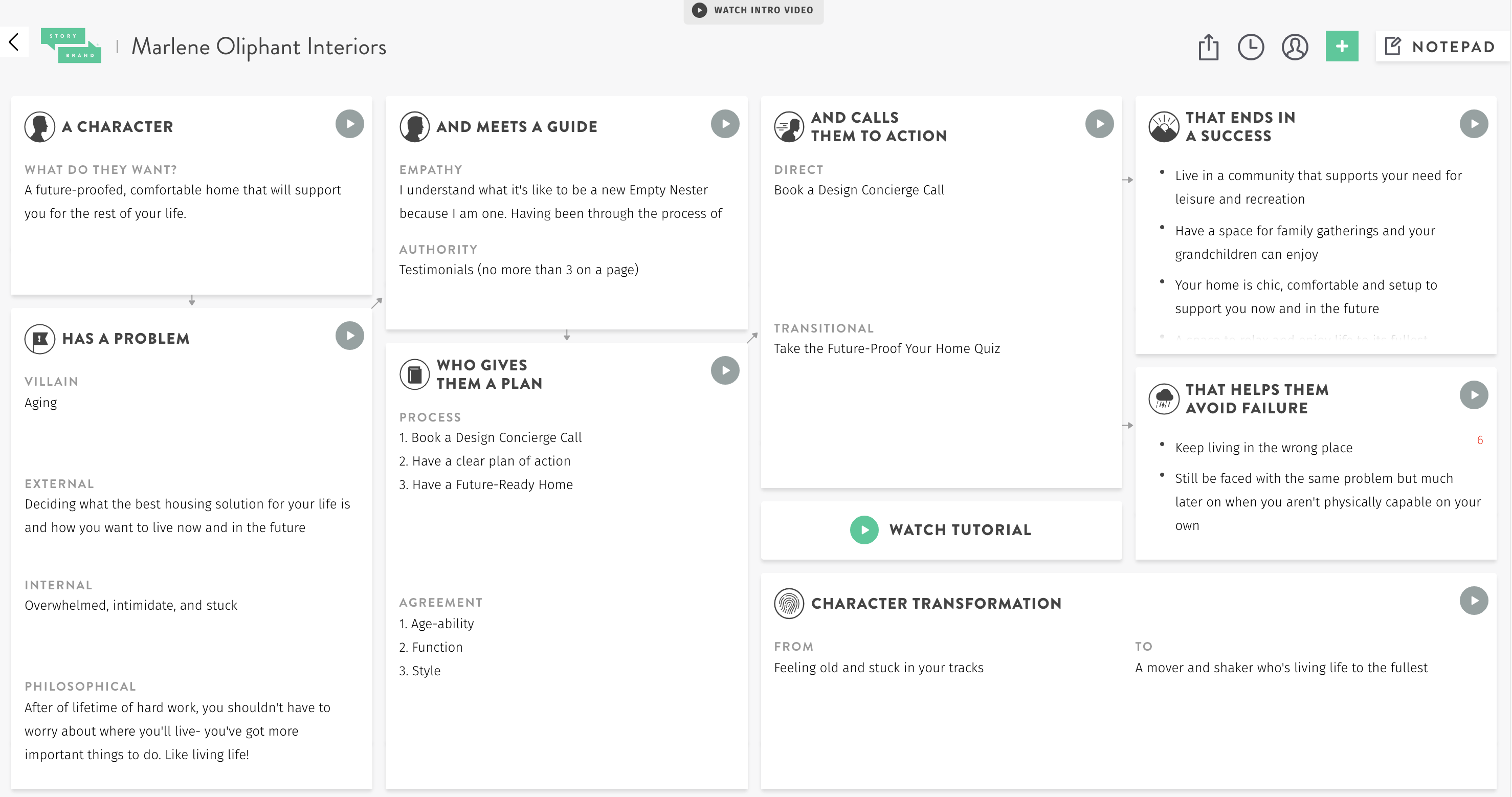Edit Transitional 'Take the Future-Proof Your Home Quiz'

coord(887,348)
